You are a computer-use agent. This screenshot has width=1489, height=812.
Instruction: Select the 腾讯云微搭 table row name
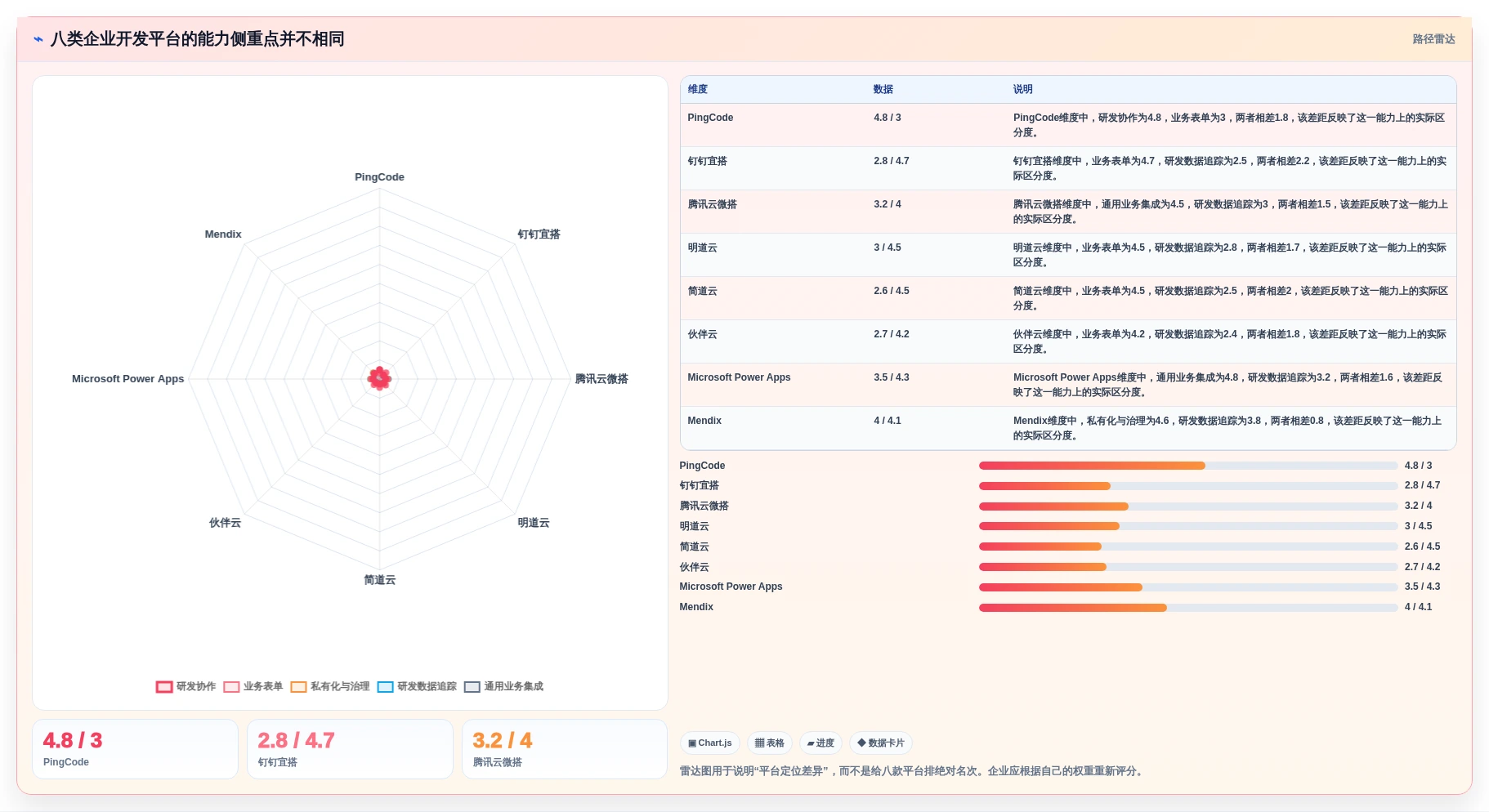pos(712,204)
